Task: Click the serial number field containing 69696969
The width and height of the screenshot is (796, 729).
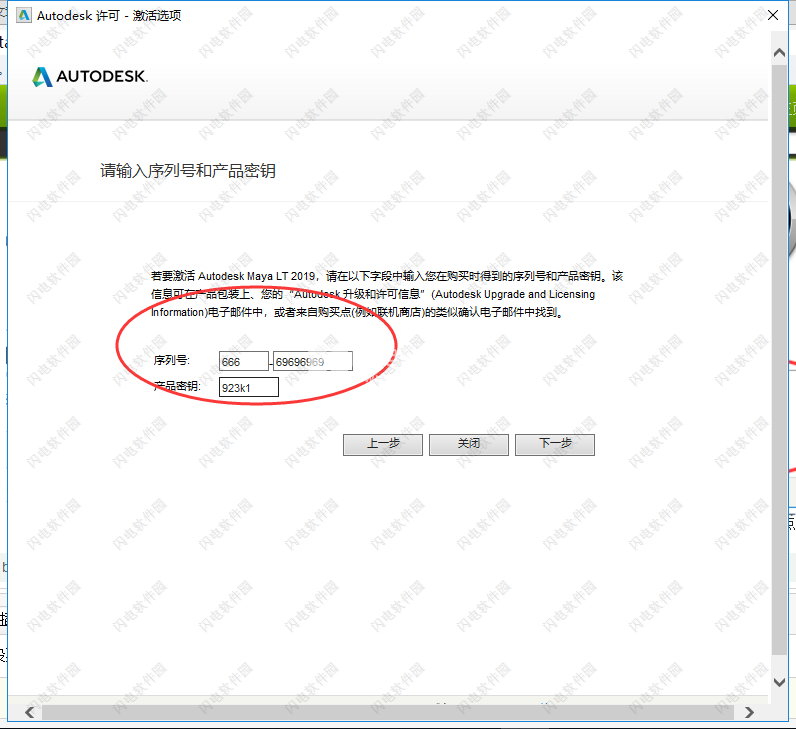Action: pyautogui.click(x=313, y=361)
